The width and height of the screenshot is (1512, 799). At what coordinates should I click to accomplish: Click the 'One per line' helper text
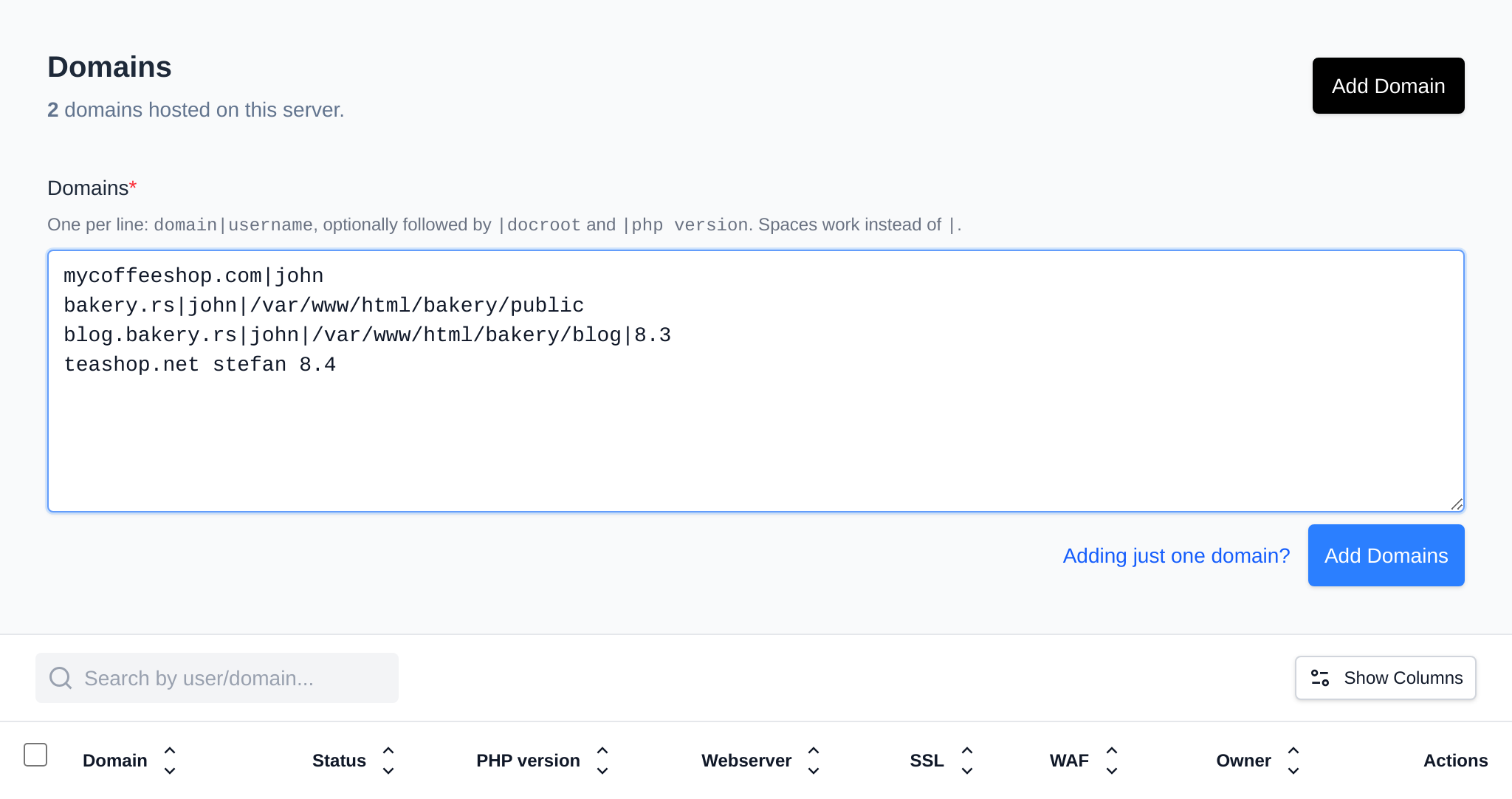tap(504, 224)
